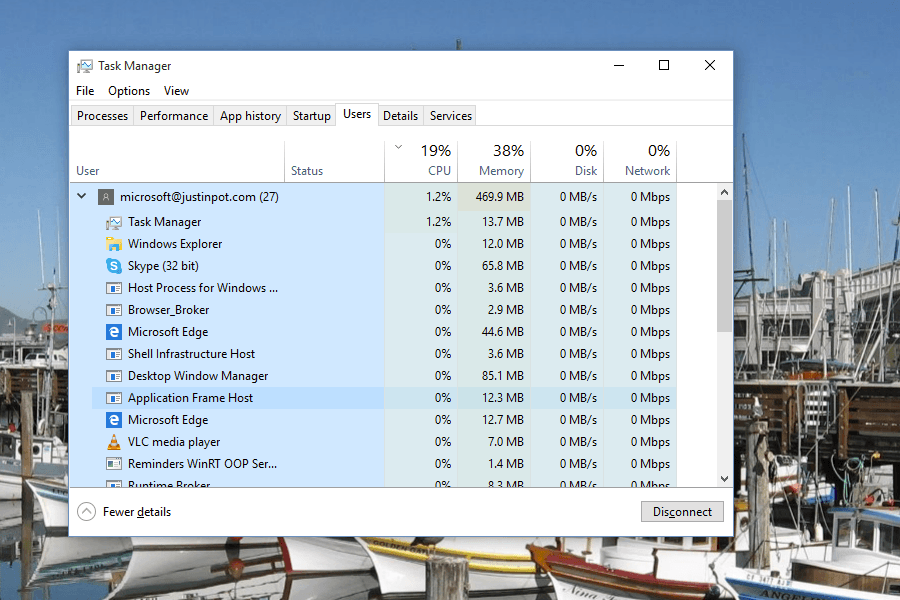Click the Disconnect button

pyautogui.click(x=682, y=512)
